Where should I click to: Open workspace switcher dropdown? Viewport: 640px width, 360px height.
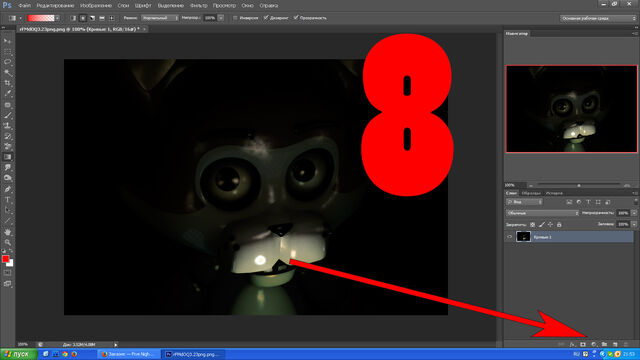point(598,18)
